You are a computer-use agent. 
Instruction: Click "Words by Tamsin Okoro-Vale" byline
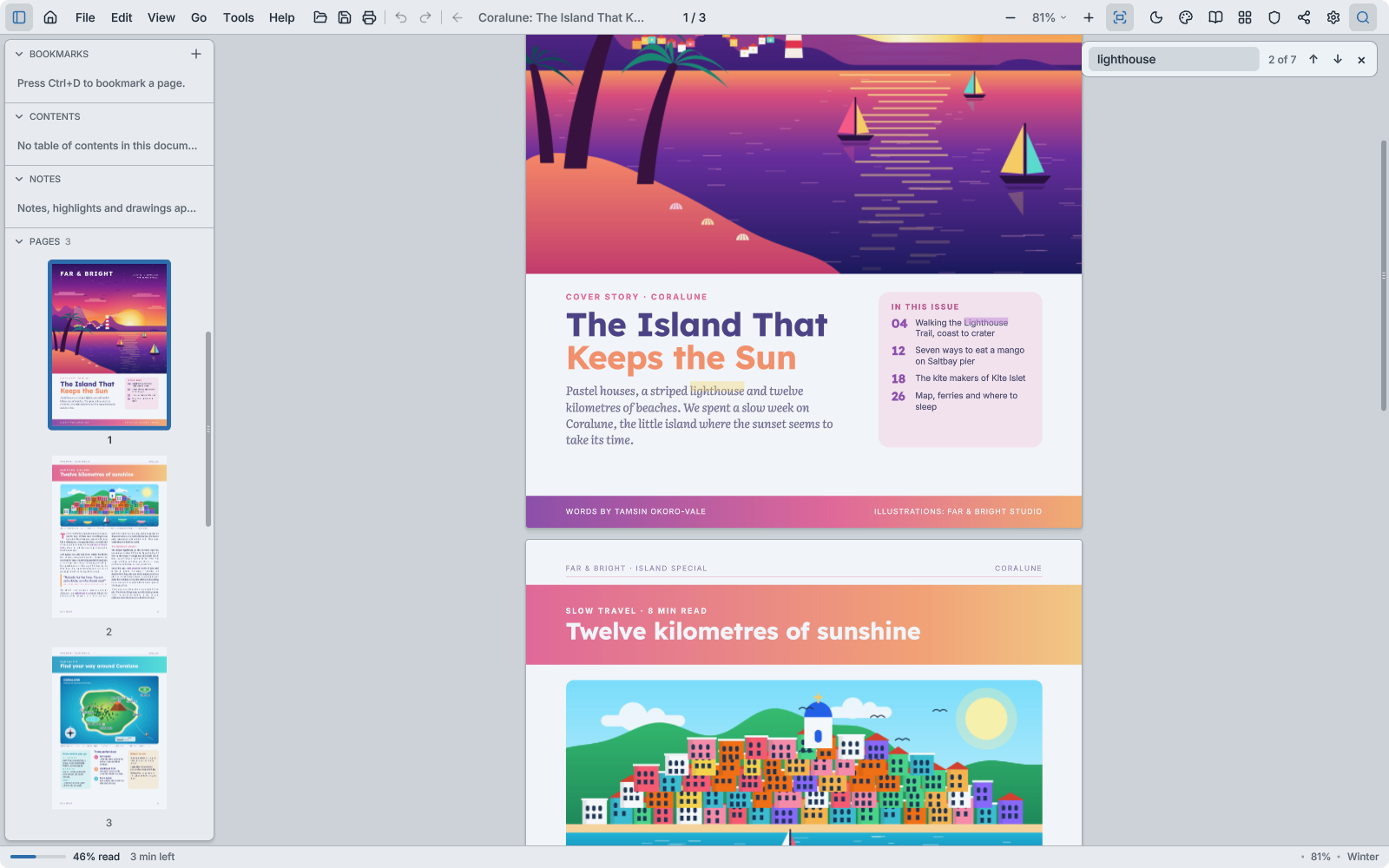635,511
